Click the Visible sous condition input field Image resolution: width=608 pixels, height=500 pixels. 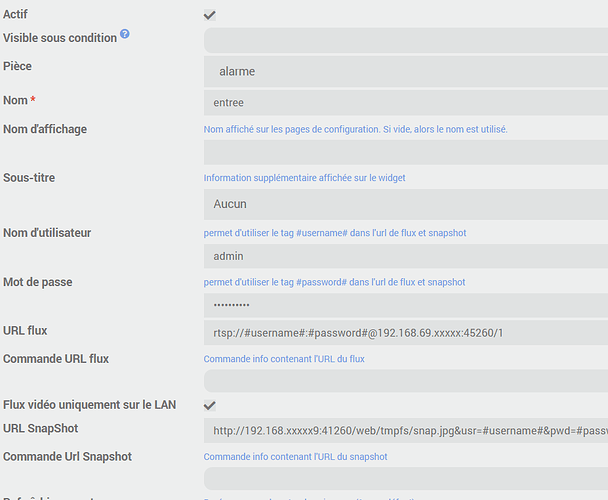click(405, 41)
